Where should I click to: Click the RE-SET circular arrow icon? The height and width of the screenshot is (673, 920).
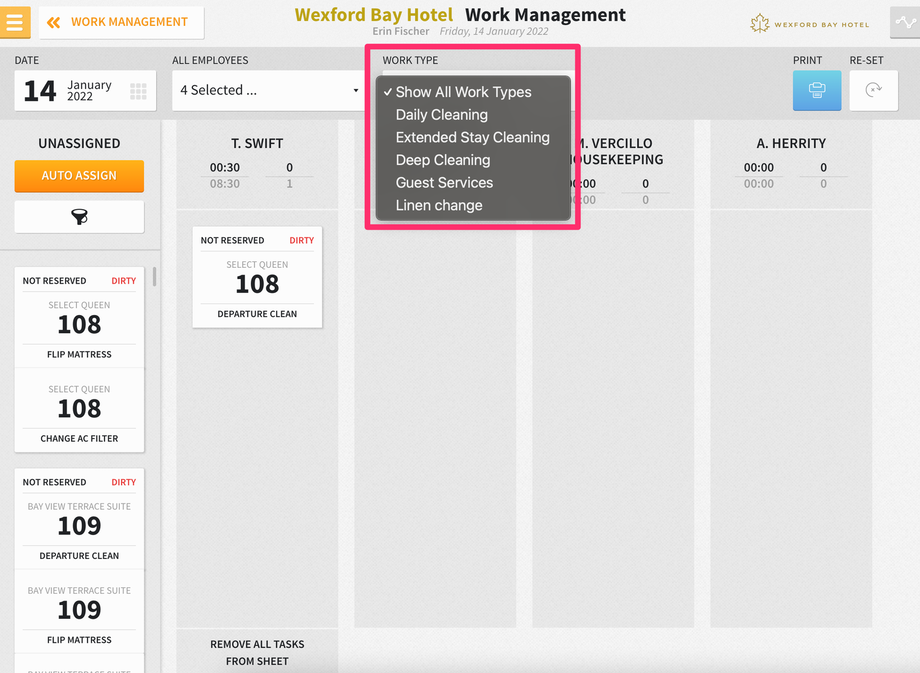pyautogui.click(x=874, y=90)
